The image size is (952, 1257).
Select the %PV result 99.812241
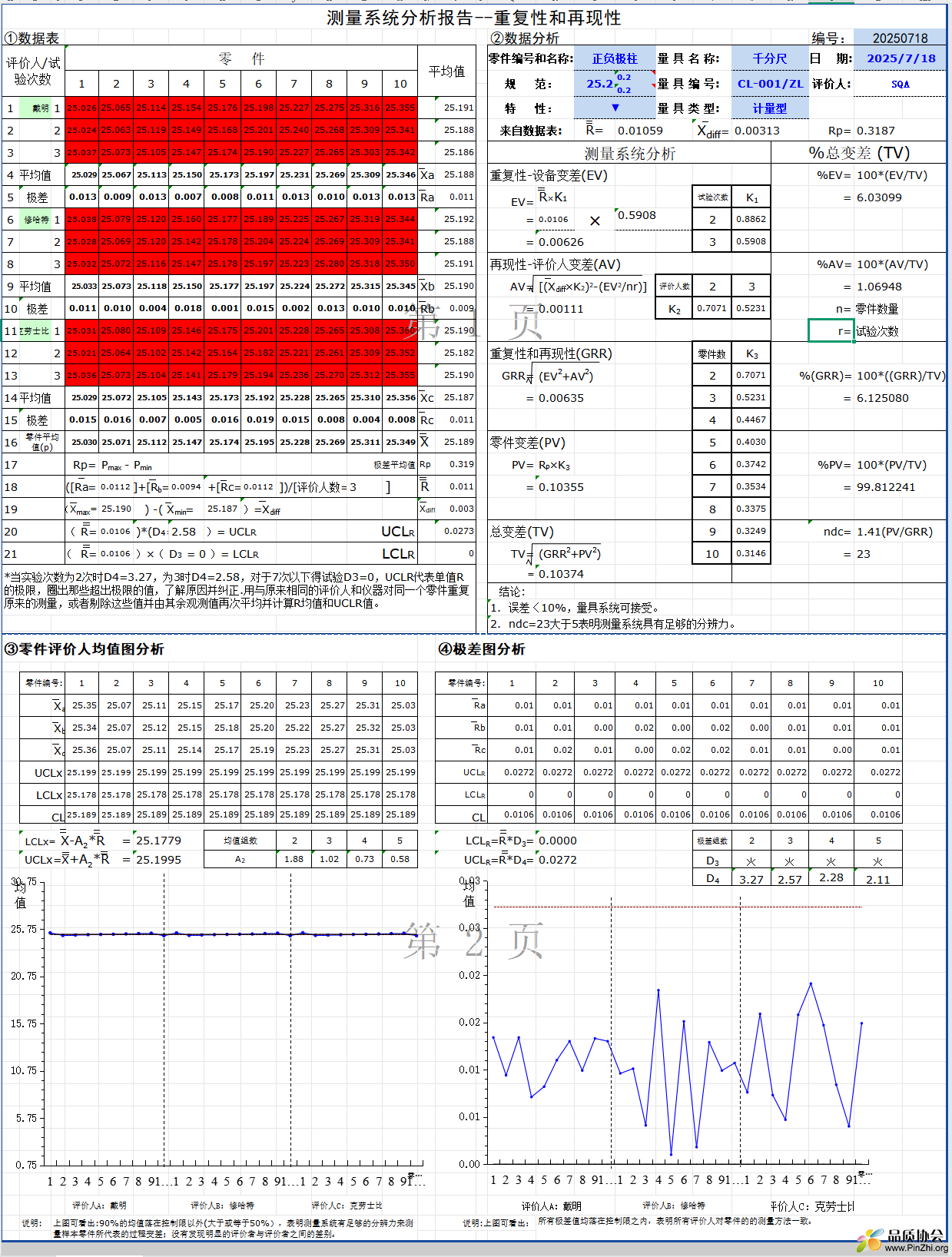coord(886,487)
